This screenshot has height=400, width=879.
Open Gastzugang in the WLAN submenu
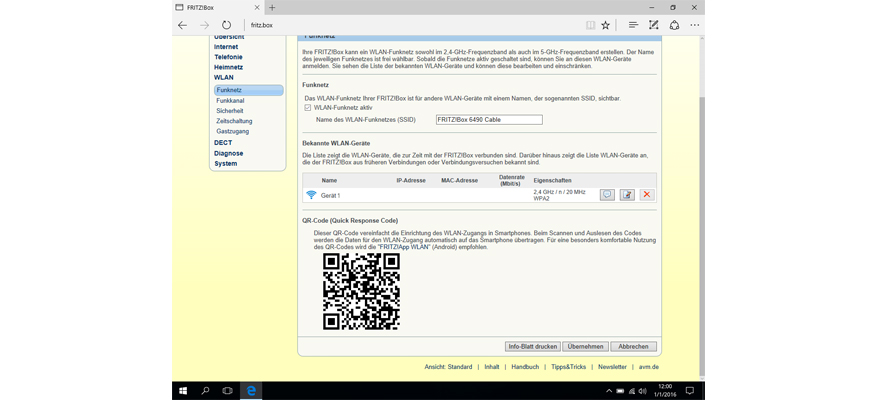[x=232, y=131]
